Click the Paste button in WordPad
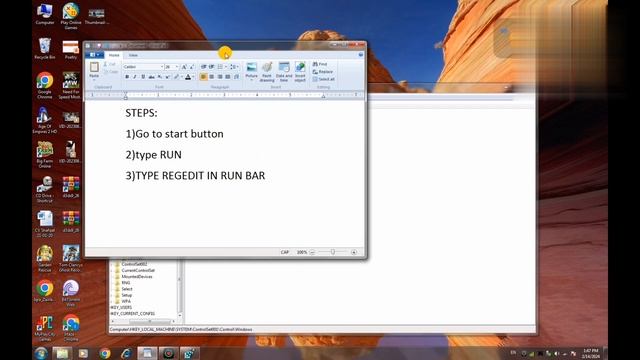The image size is (640, 360). coord(94,70)
